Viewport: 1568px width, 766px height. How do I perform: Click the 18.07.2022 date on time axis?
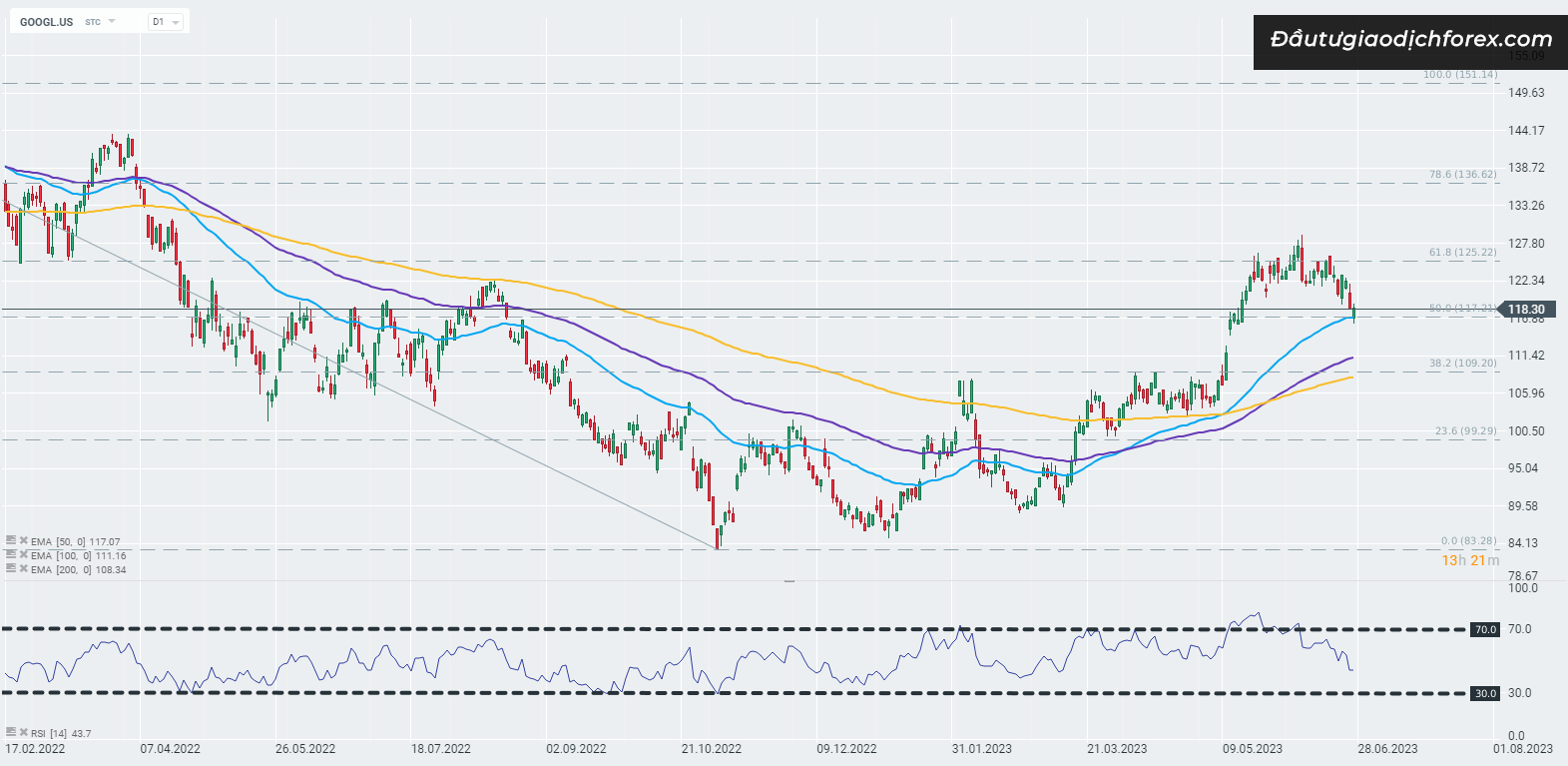coord(441,749)
